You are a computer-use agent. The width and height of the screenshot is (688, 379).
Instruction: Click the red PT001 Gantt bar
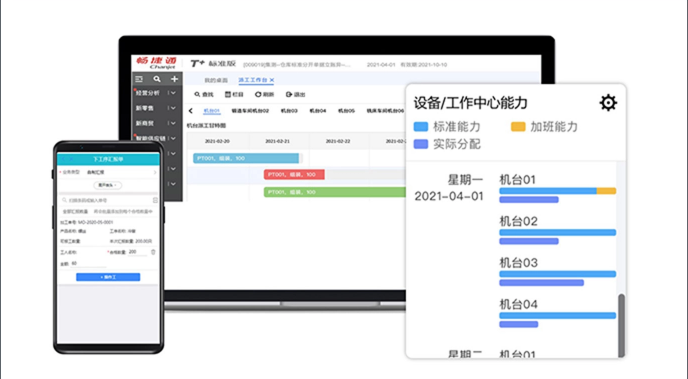[x=294, y=175]
